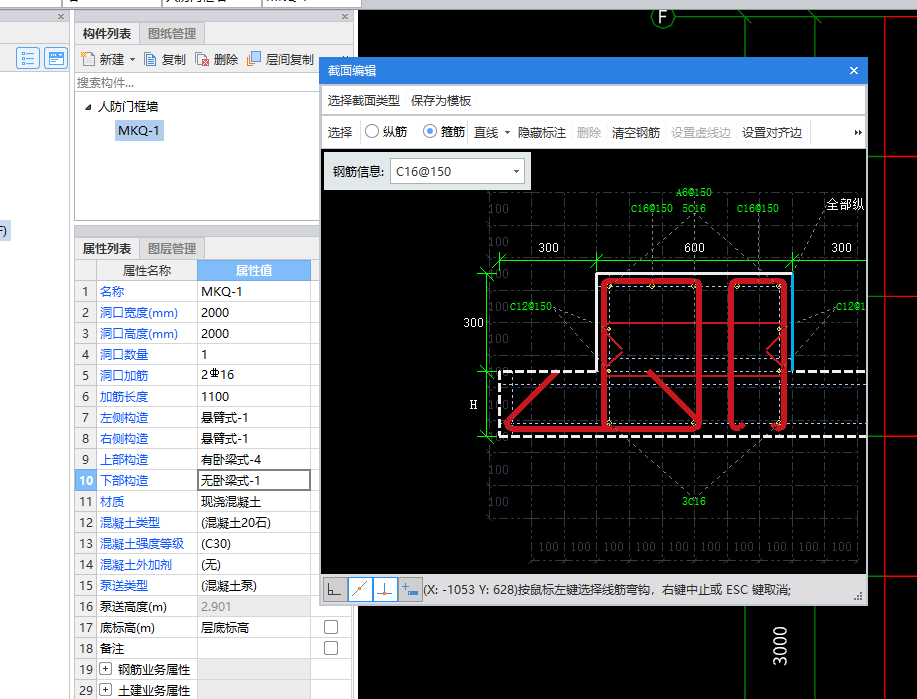Screen dimensions: 917x699
Task: Click the 3C16 rebar label in drawing
Action: coord(694,501)
